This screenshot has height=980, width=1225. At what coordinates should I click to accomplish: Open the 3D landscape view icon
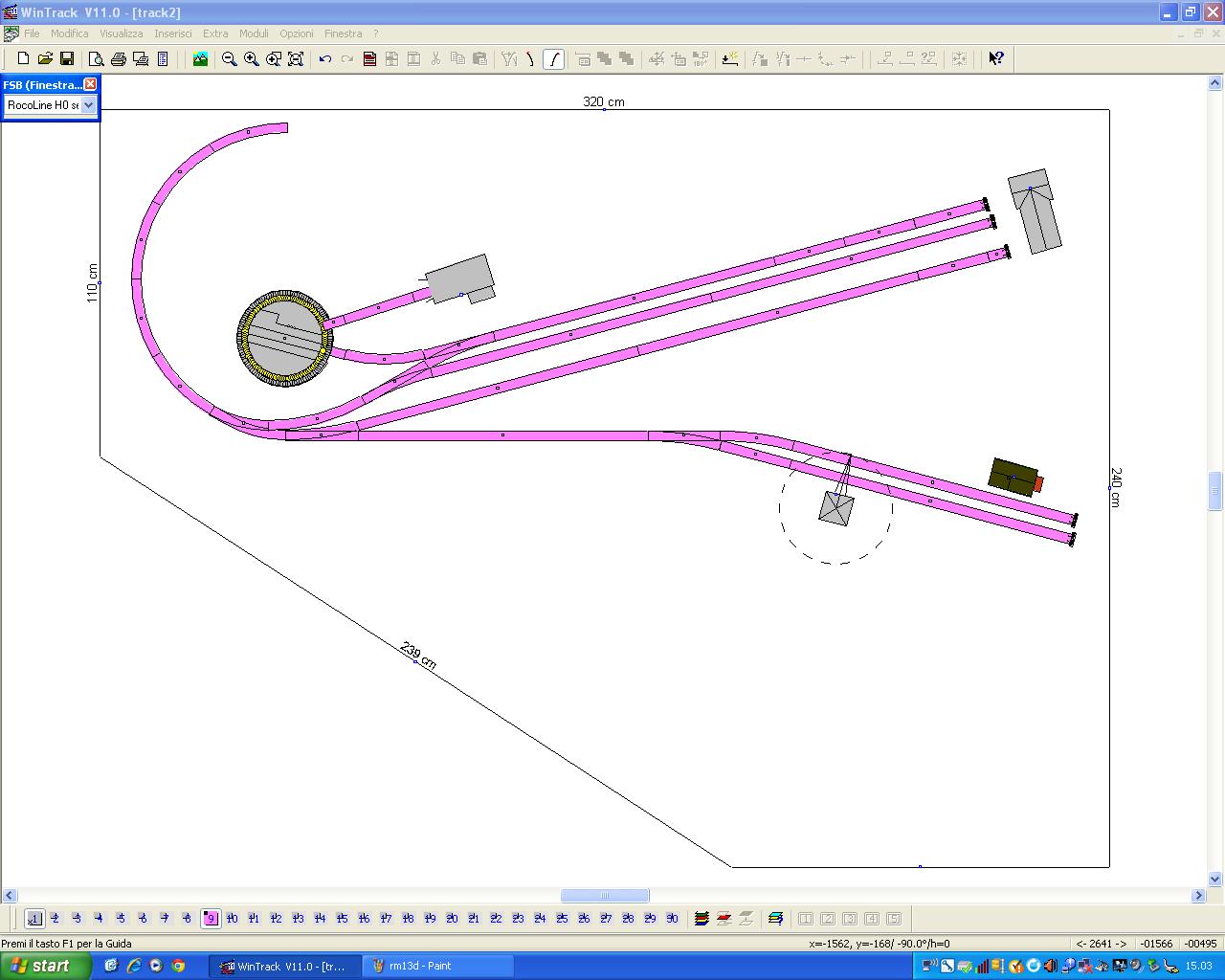pyautogui.click(x=200, y=58)
